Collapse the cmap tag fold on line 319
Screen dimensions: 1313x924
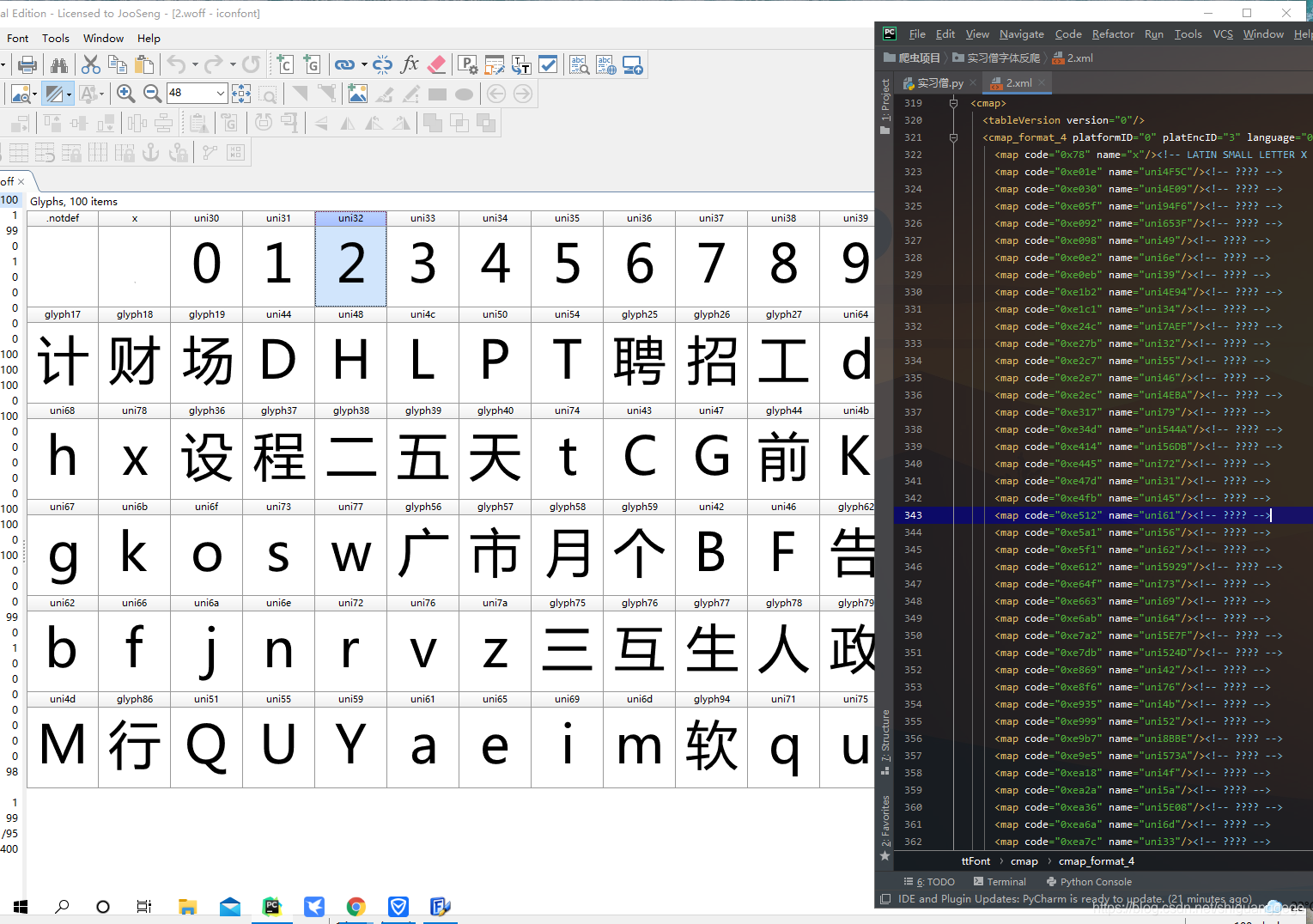(953, 103)
